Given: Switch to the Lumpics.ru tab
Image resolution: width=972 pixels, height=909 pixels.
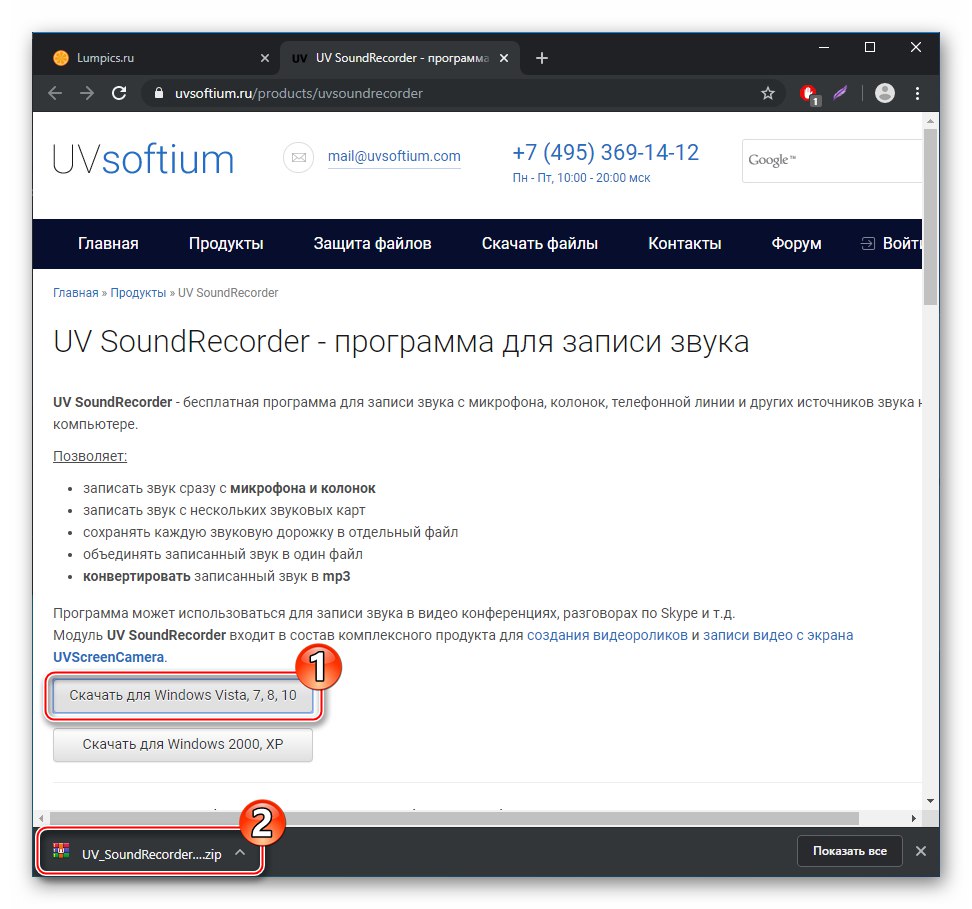Looking at the screenshot, I should [x=157, y=58].
